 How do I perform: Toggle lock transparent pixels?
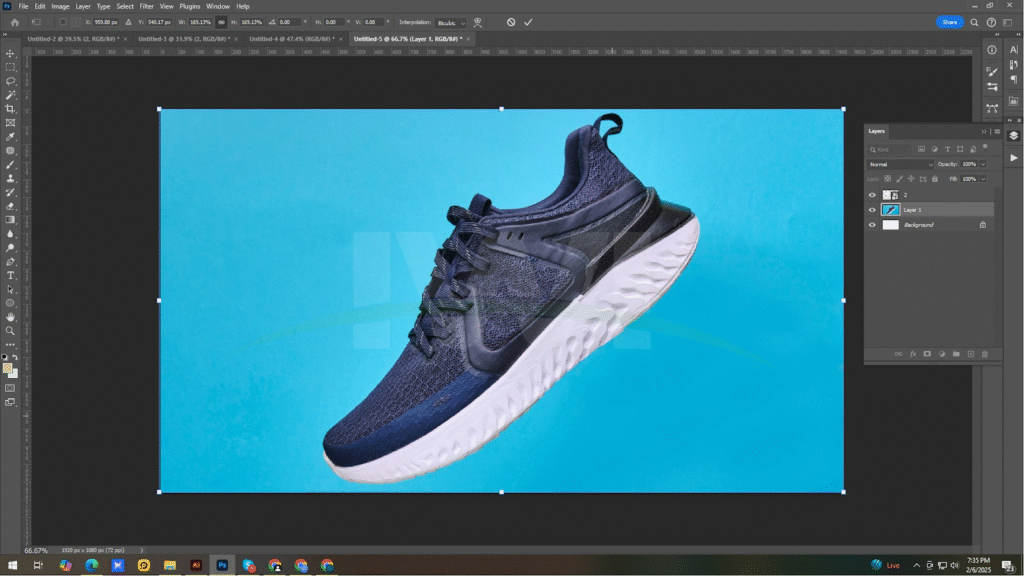(888, 179)
